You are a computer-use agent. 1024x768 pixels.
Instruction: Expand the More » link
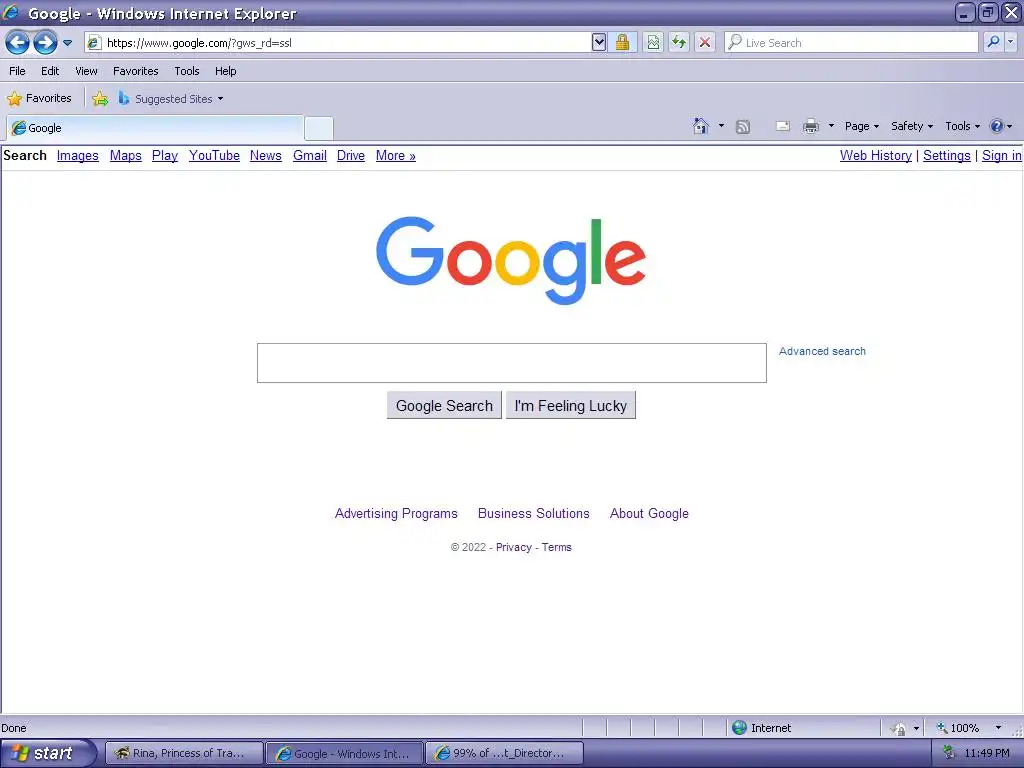pyautogui.click(x=396, y=155)
